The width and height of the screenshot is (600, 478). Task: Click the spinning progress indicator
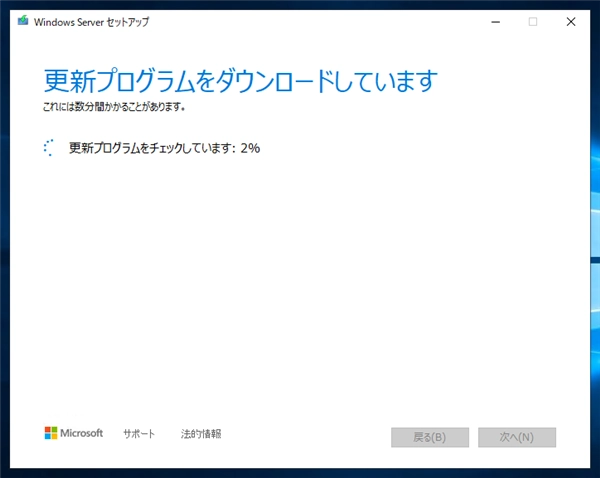click(x=49, y=148)
